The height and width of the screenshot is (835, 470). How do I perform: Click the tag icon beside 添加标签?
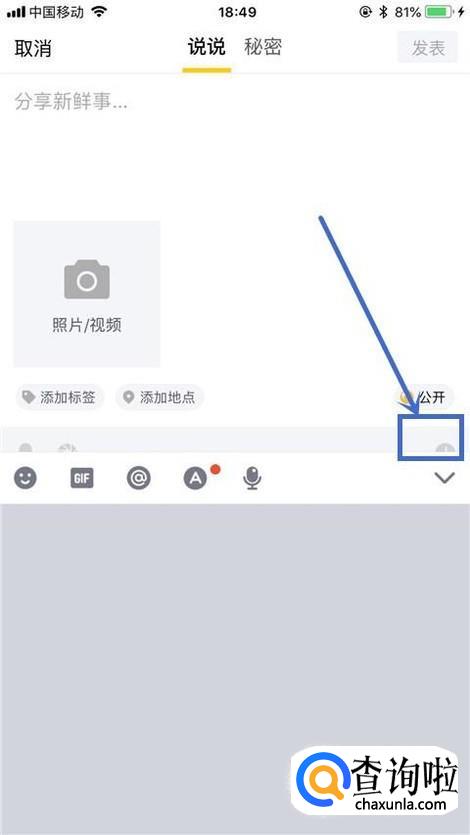click(28, 397)
